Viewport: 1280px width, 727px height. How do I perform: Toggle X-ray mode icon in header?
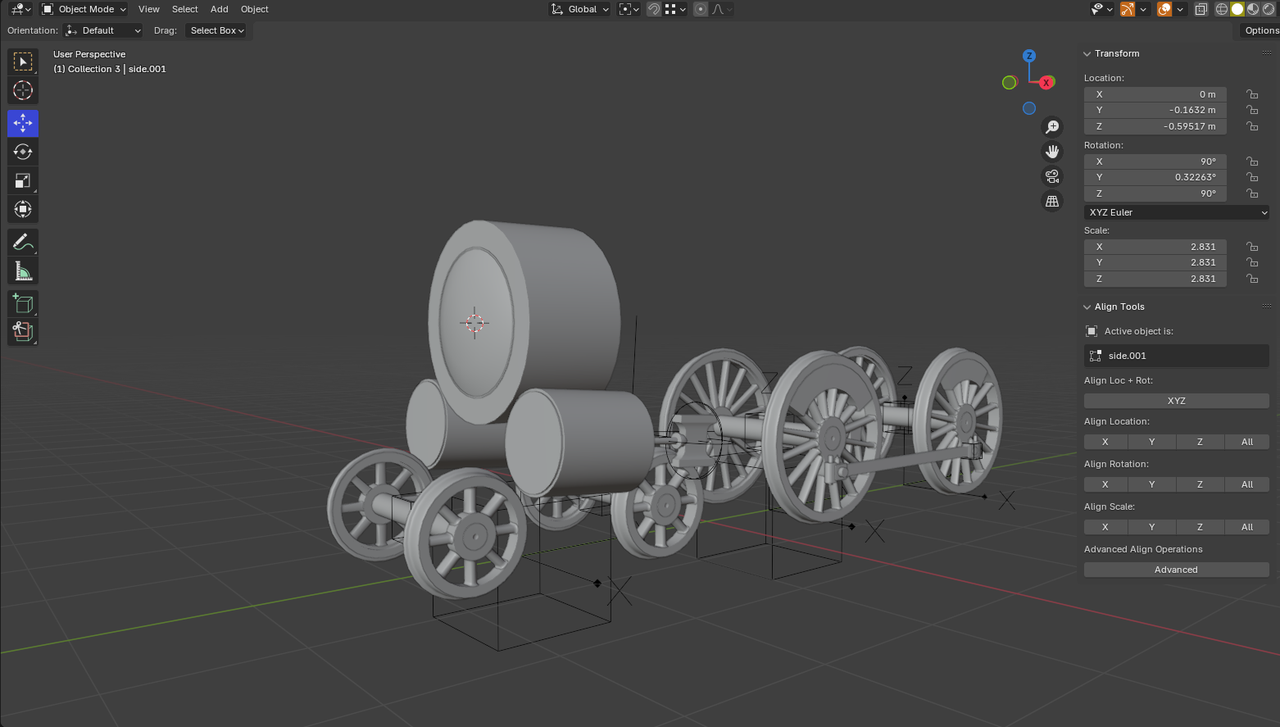coord(1201,9)
